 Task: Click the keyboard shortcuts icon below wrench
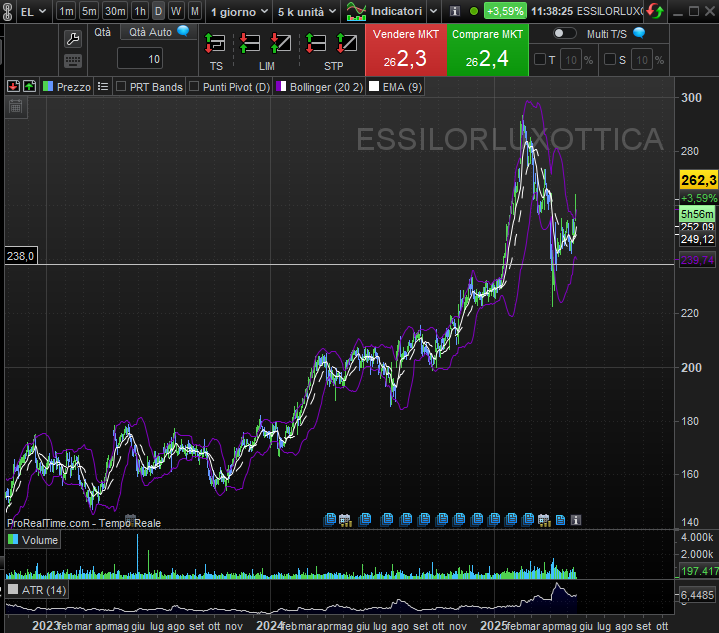point(73,61)
